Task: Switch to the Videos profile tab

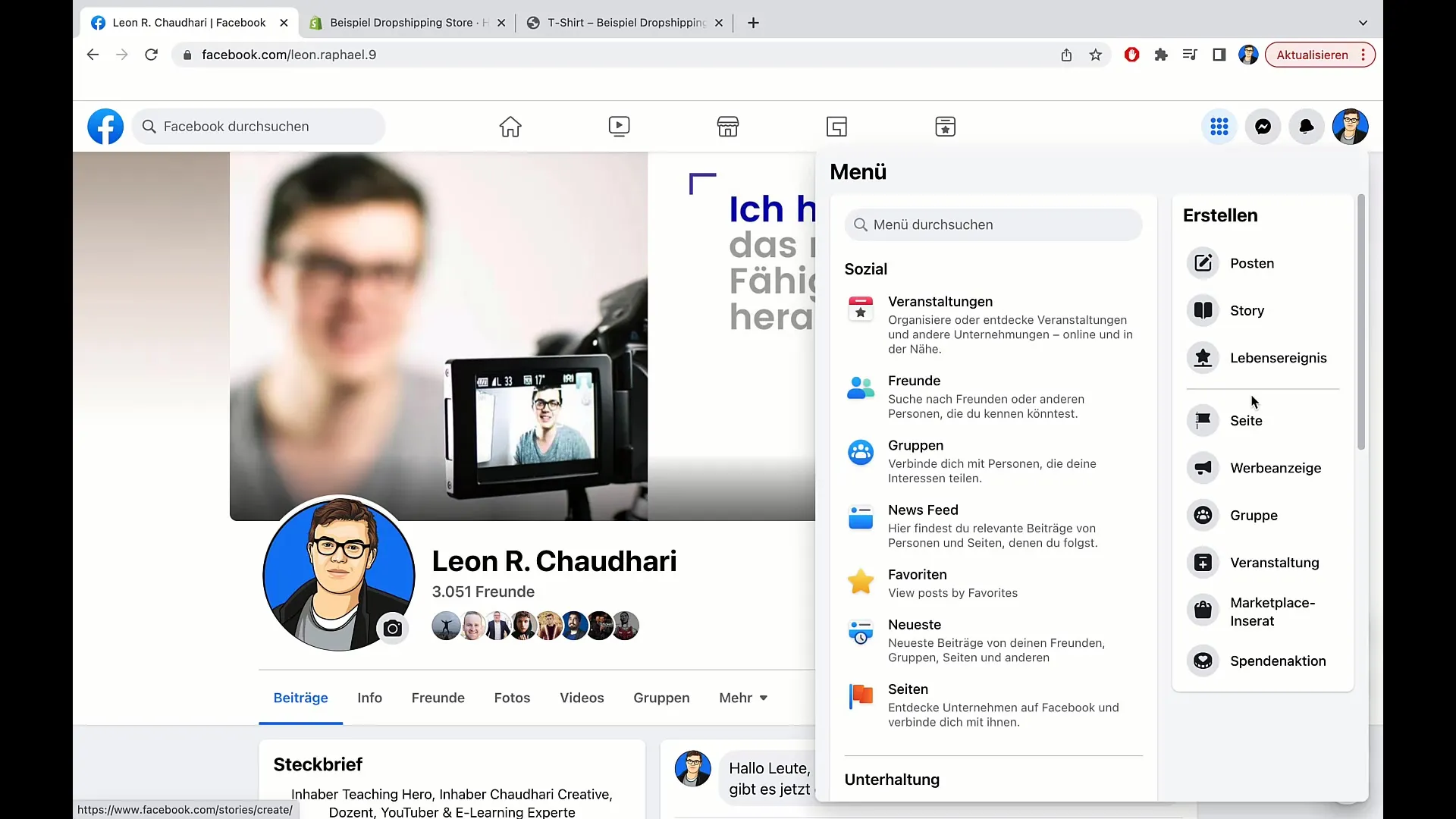Action: (x=582, y=698)
